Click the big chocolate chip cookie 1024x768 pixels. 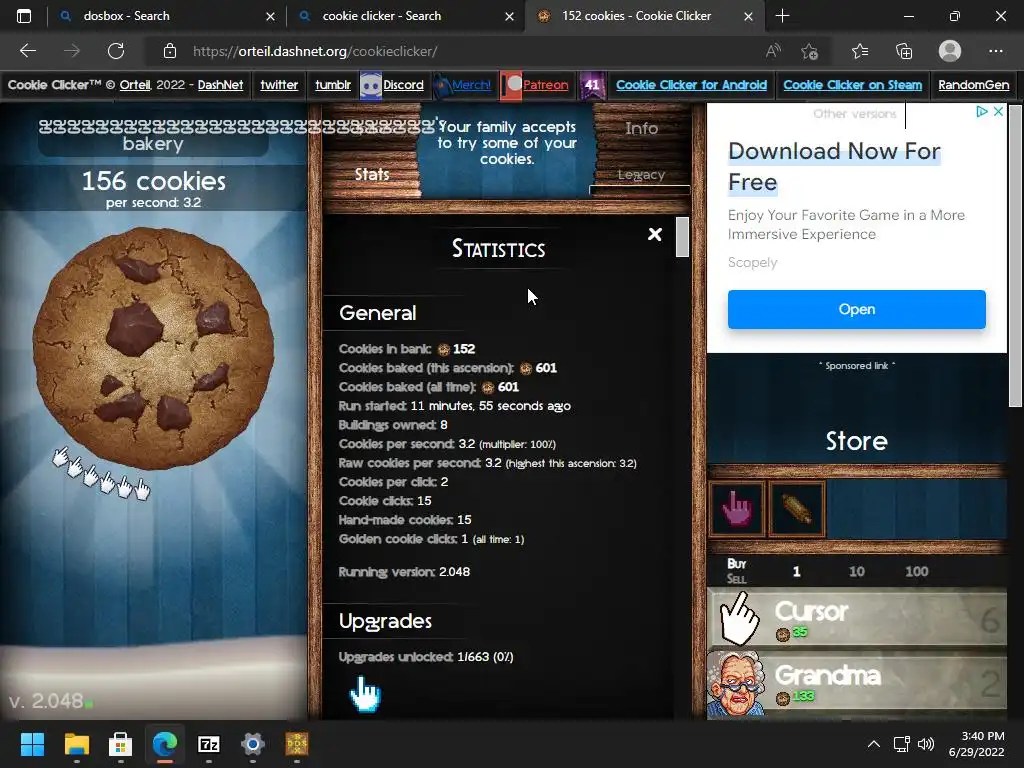tap(153, 348)
